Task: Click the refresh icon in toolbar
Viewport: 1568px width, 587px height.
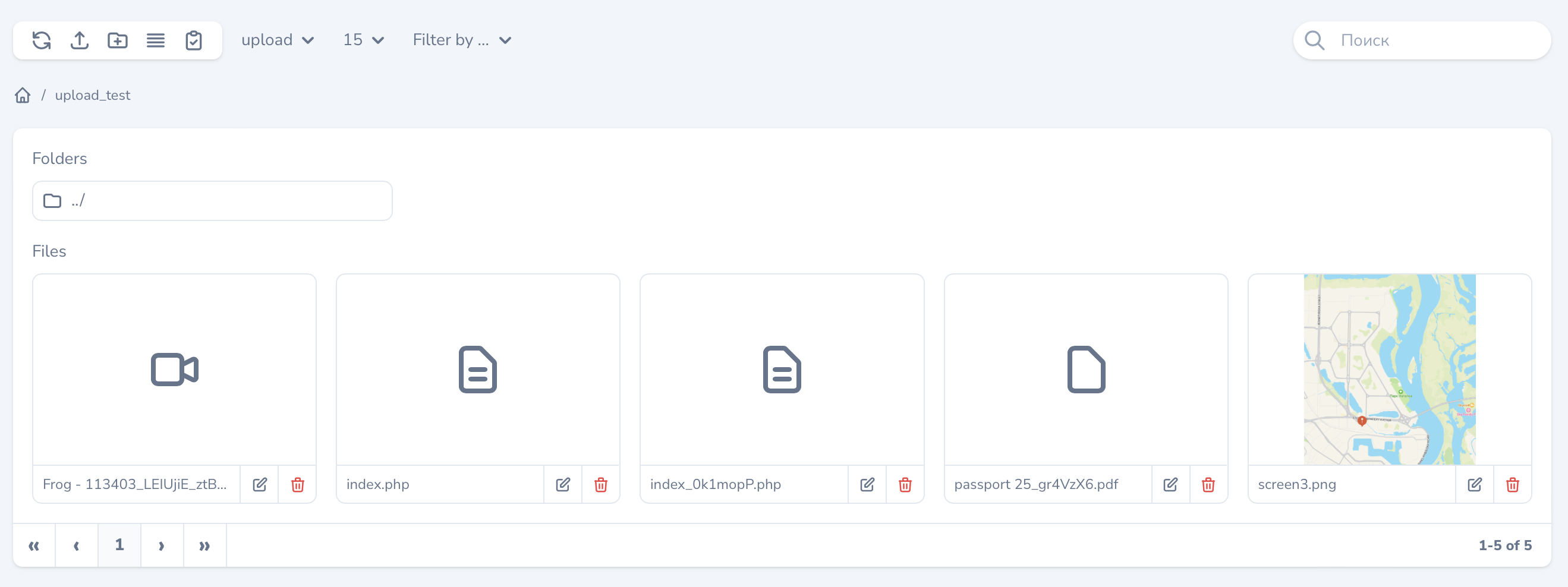Action: [x=42, y=40]
